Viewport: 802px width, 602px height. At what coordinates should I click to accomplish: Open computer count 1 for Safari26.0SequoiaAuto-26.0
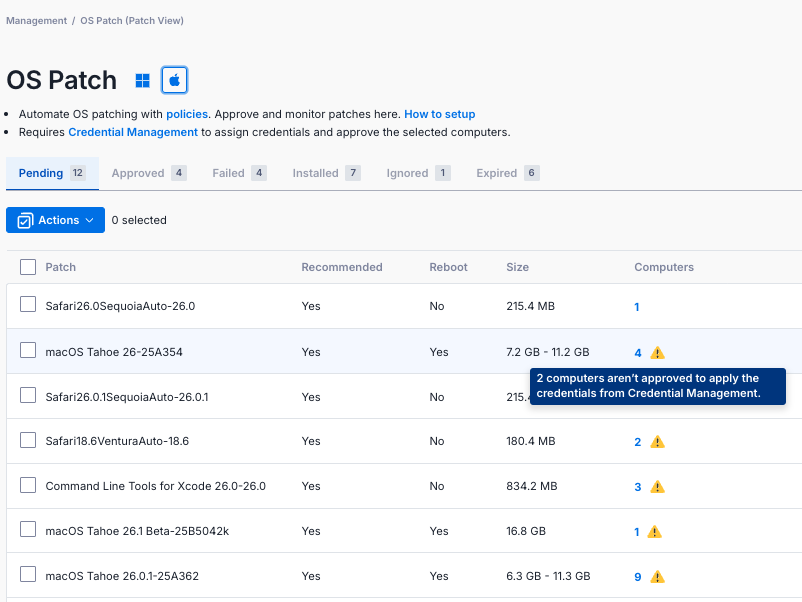[637, 307]
